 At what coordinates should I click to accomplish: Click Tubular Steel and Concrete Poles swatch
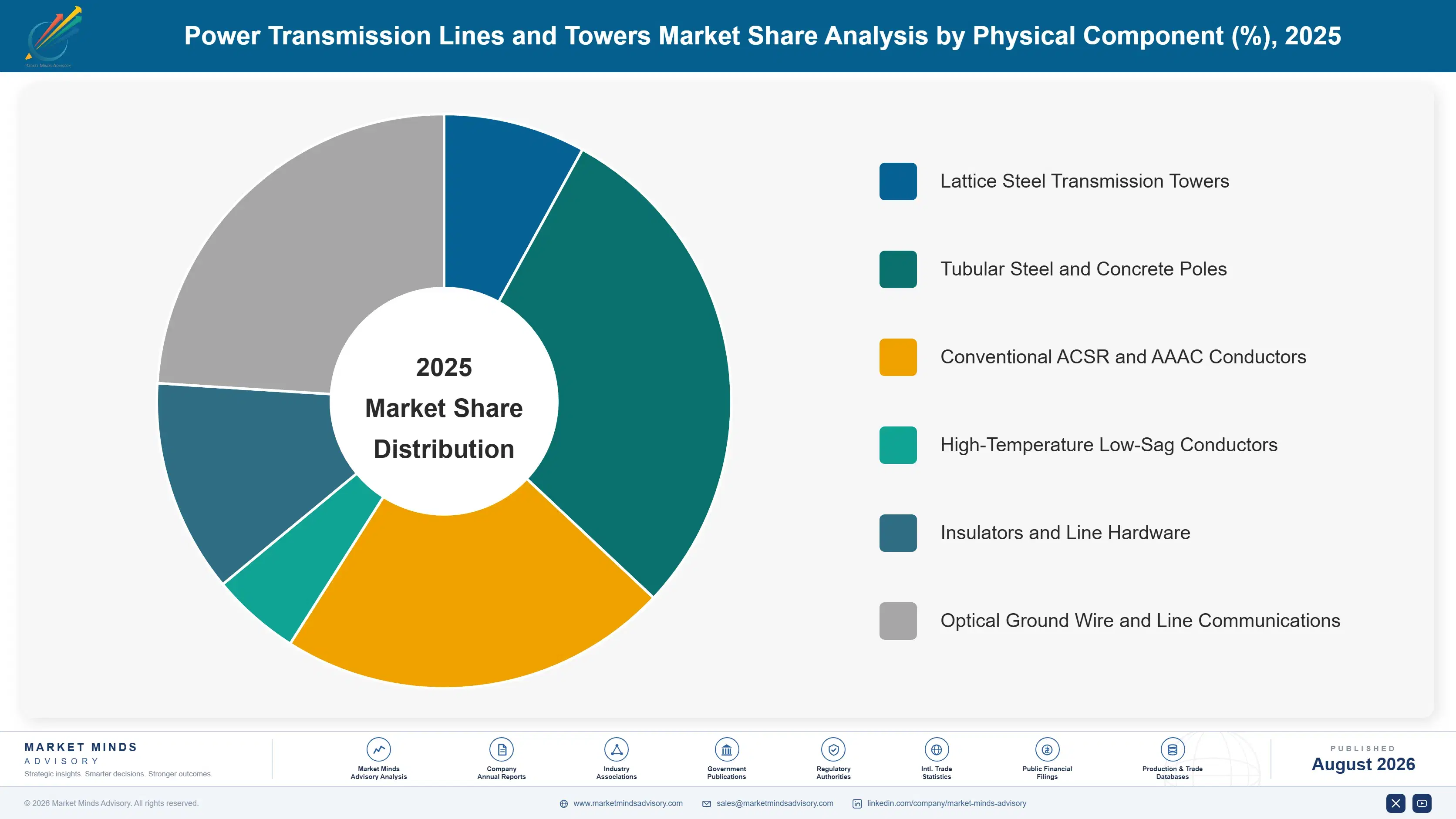898,269
